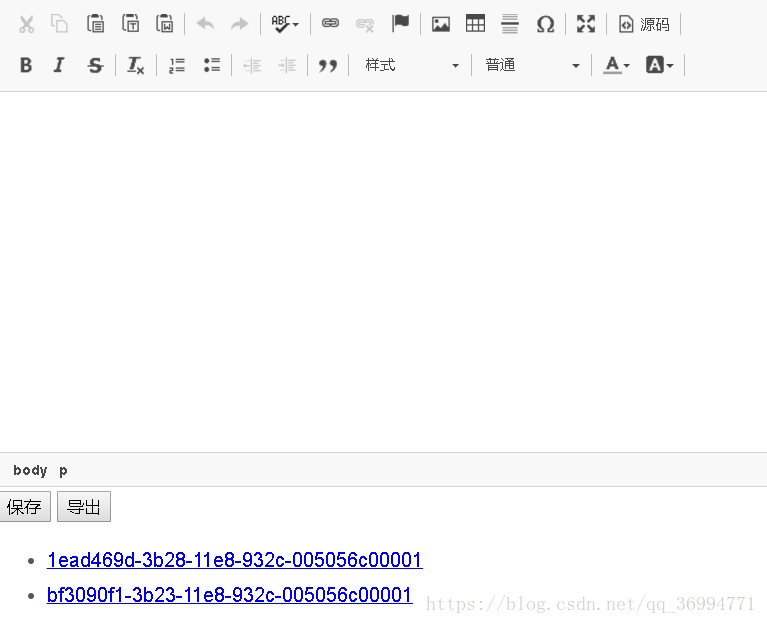Open link bf3090f1-3b23-11e8-932c-005056c00001

(x=229, y=595)
